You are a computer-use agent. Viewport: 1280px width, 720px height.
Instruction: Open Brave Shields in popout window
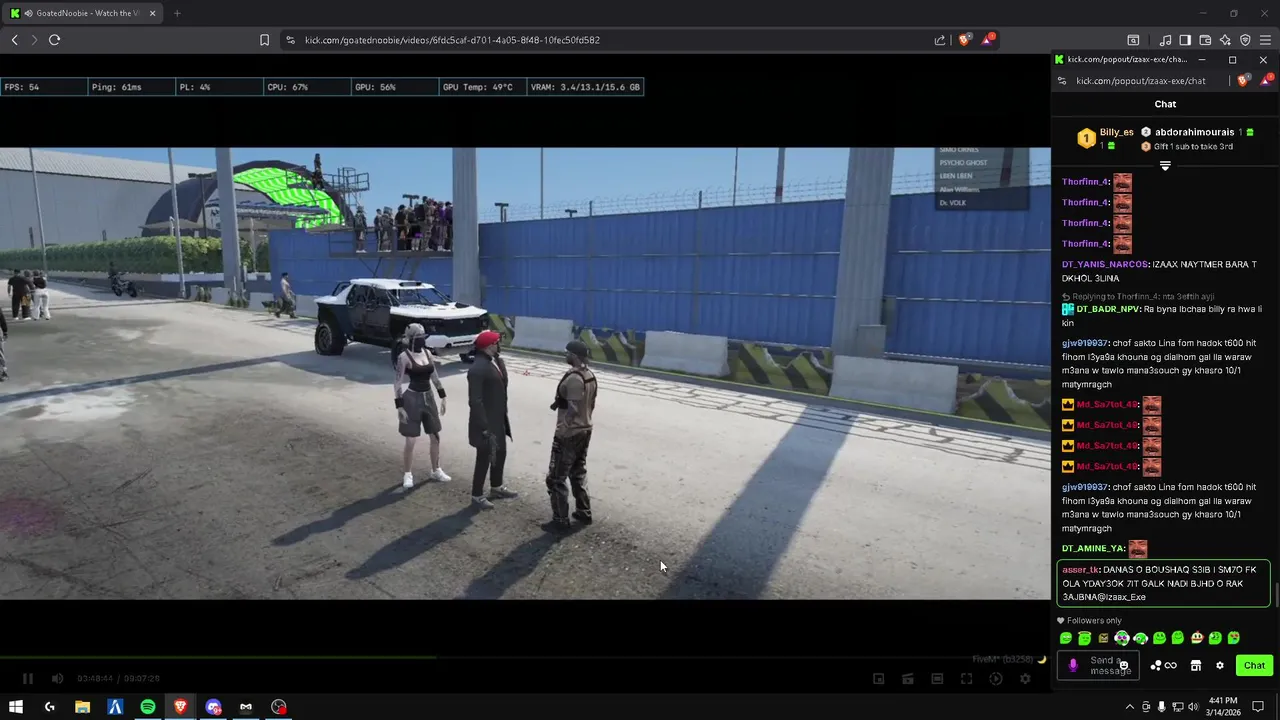click(1243, 81)
